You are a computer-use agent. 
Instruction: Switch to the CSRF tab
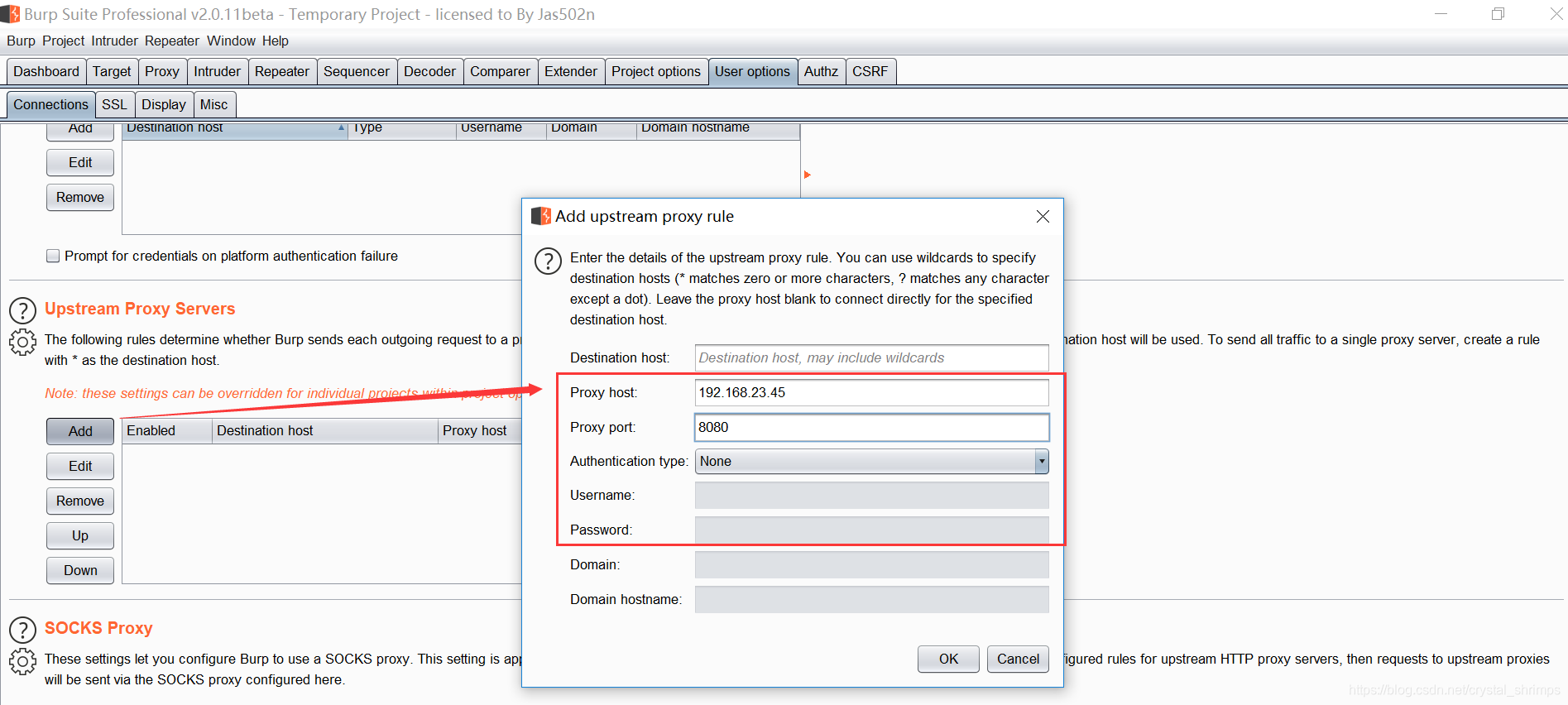(870, 71)
